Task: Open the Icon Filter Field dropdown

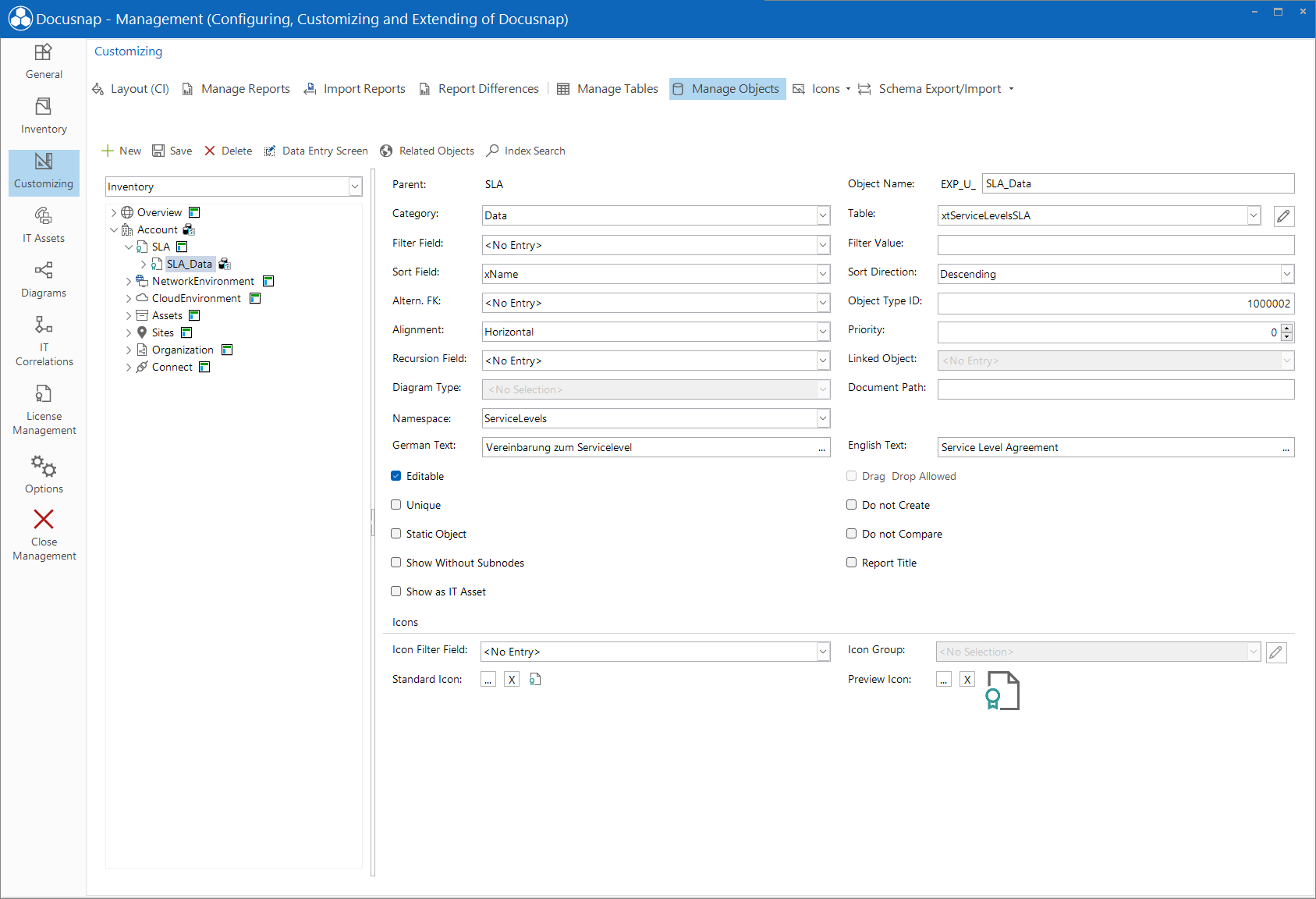Action: (823, 652)
